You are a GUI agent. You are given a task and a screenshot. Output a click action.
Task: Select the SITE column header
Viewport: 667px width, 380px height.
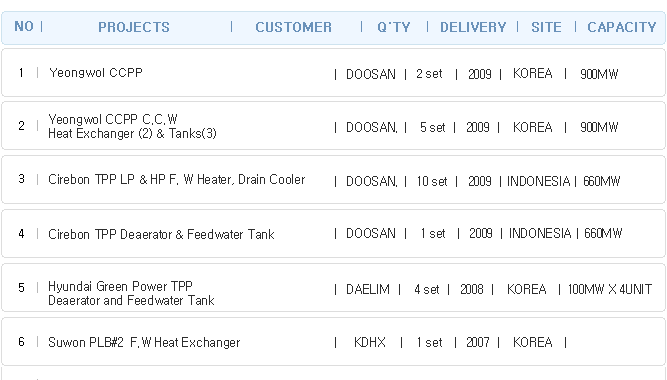click(546, 27)
